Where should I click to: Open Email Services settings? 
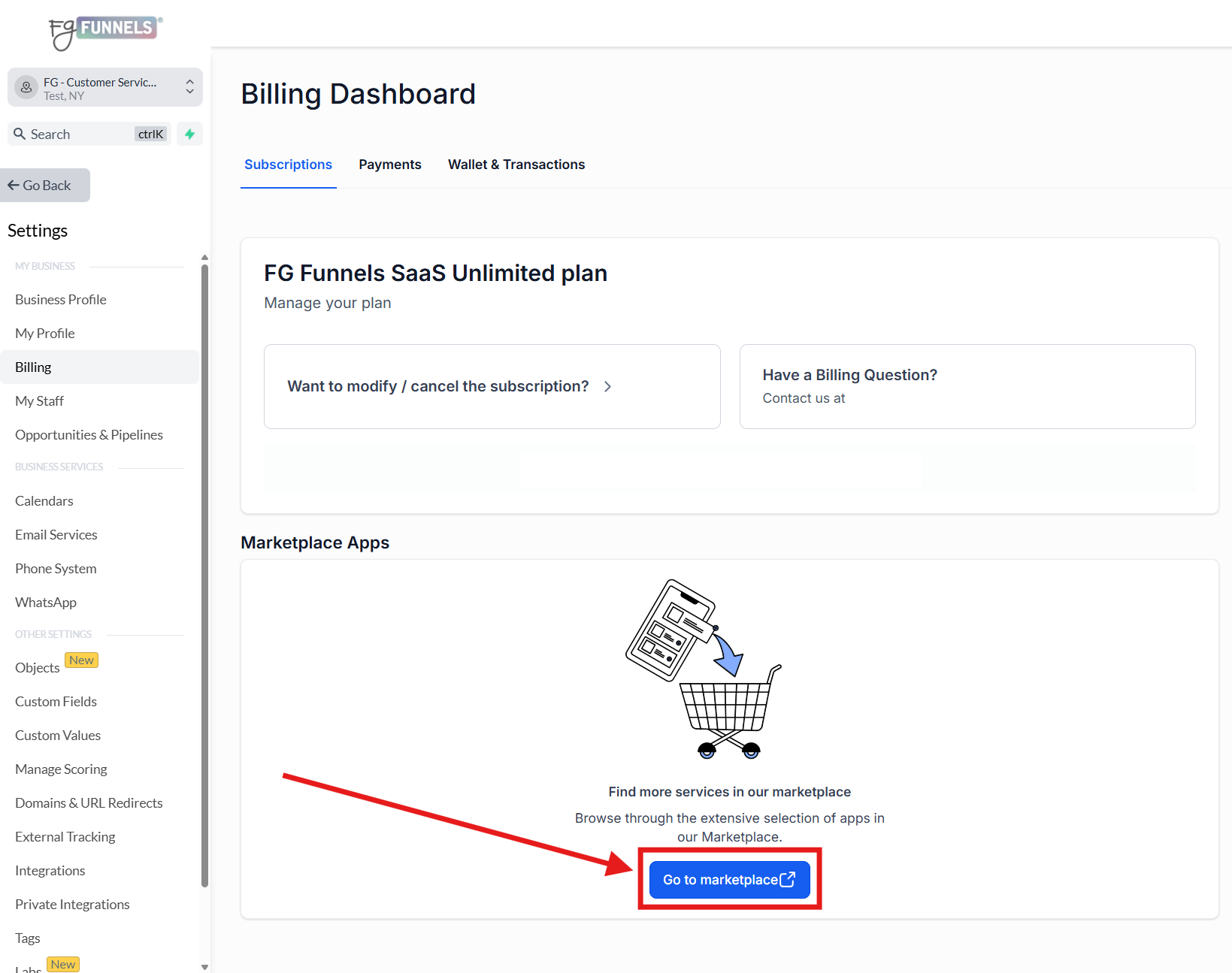click(x=56, y=534)
